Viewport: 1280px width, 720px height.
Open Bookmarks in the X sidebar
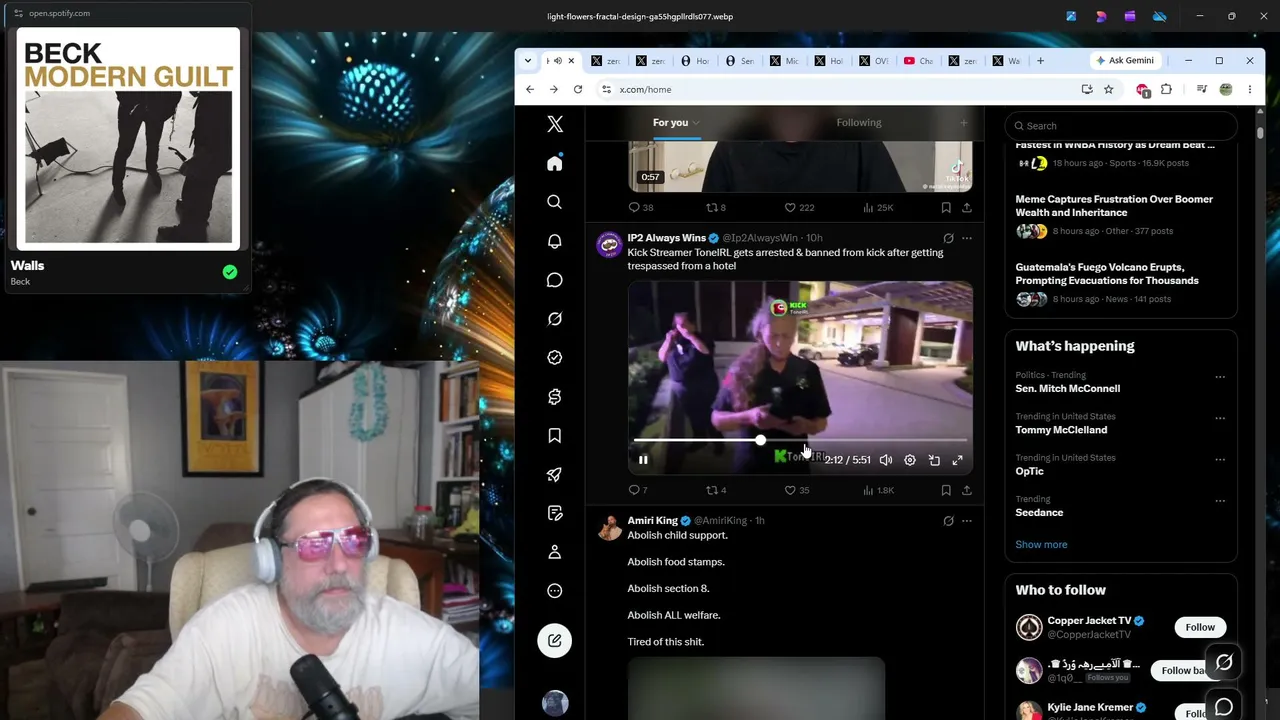pyautogui.click(x=554, y=435)
